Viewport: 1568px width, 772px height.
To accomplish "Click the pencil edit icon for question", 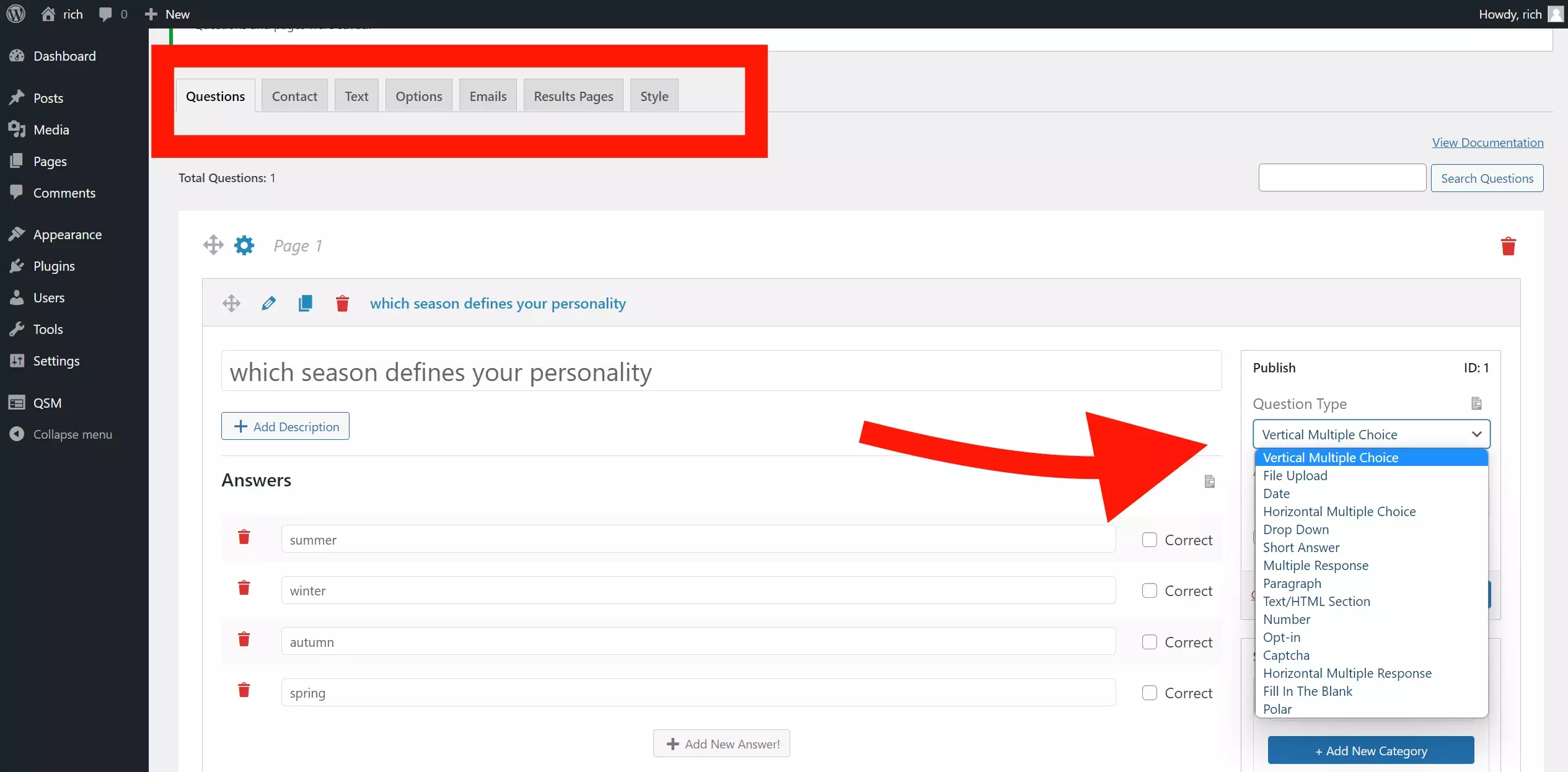I will pyautogui.click(x=268, y=304).
